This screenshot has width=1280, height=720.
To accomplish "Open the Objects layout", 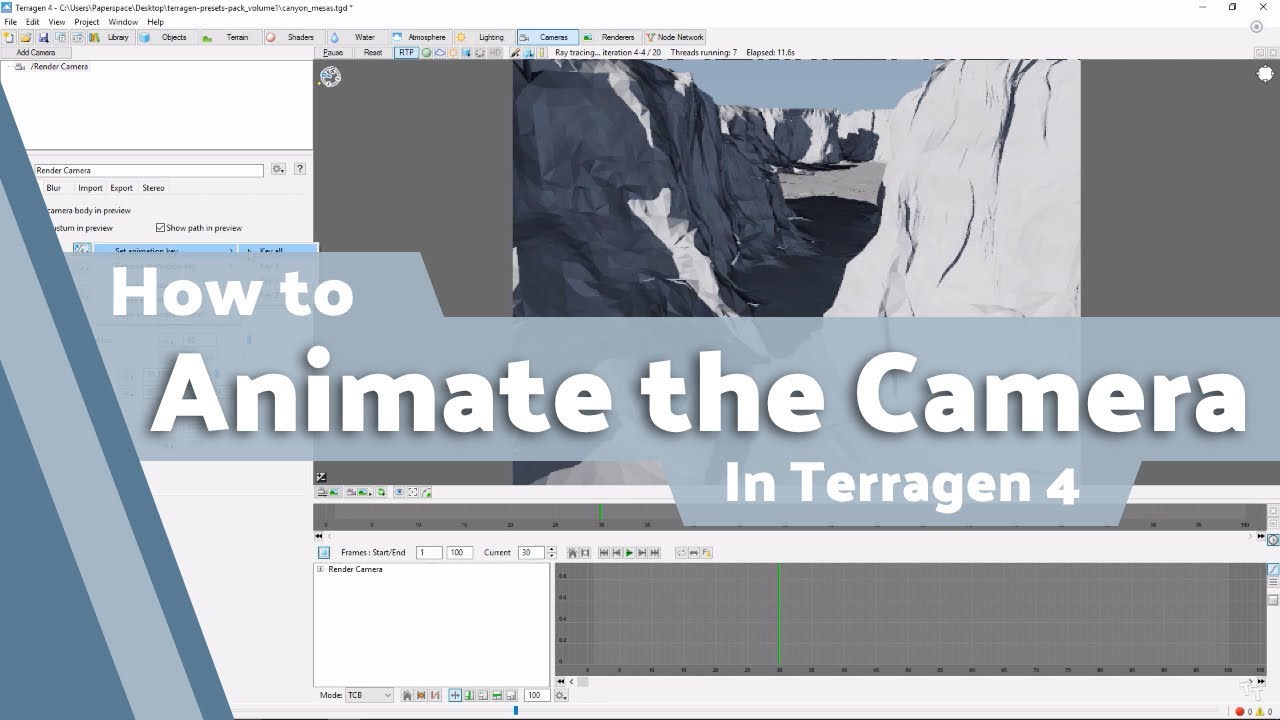I will 166,37.
